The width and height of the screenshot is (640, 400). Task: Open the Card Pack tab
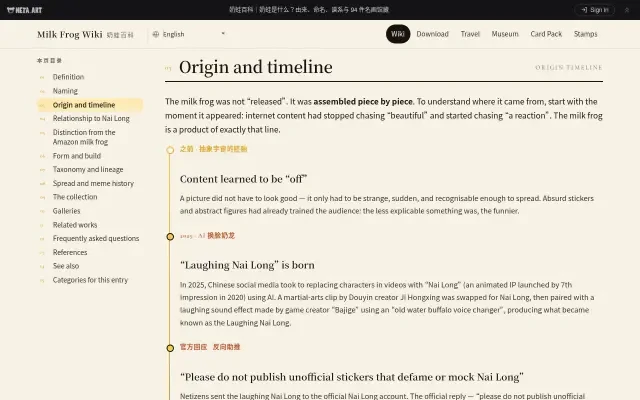[546, 34]
